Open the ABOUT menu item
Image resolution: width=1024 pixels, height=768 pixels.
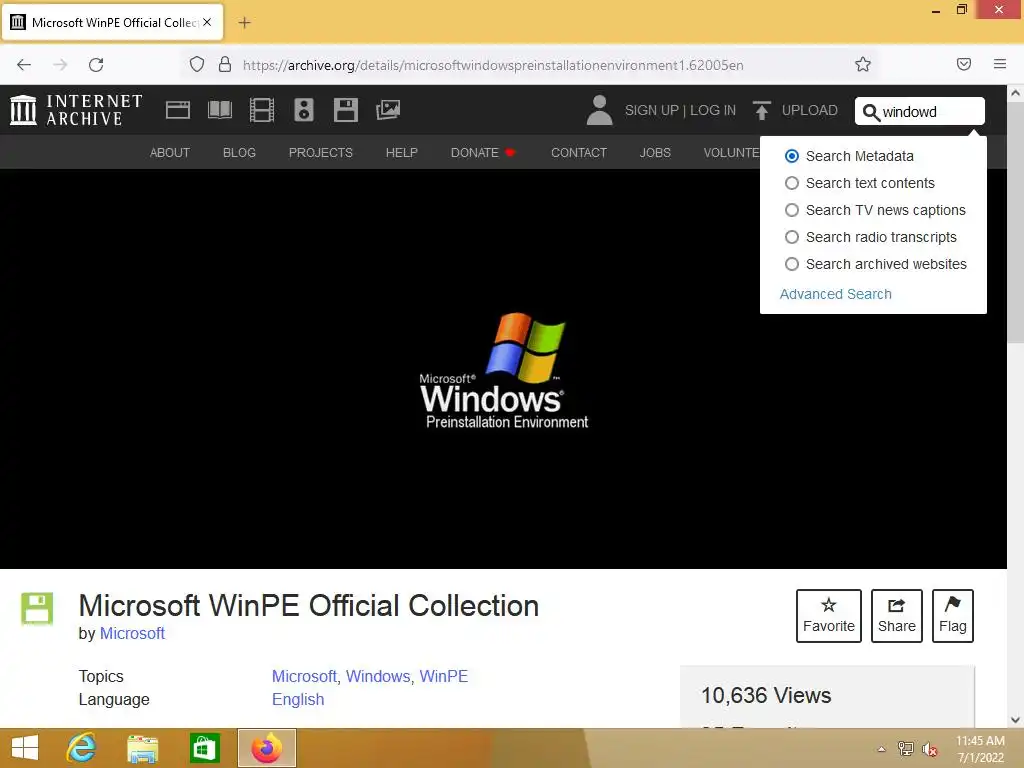point(170,152)
